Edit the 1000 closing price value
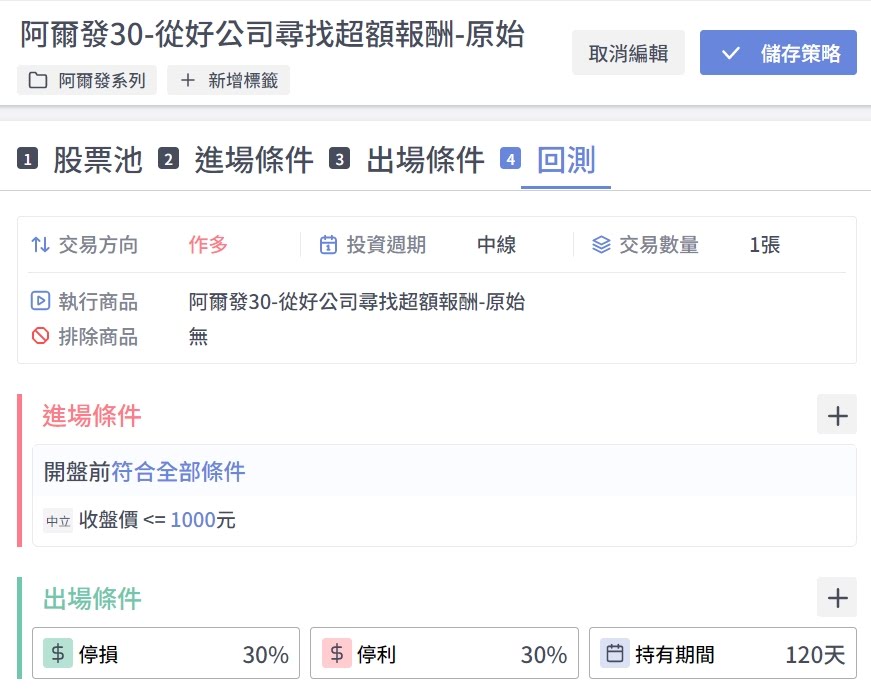The image size is (871, 691). [x=193, y=520]
